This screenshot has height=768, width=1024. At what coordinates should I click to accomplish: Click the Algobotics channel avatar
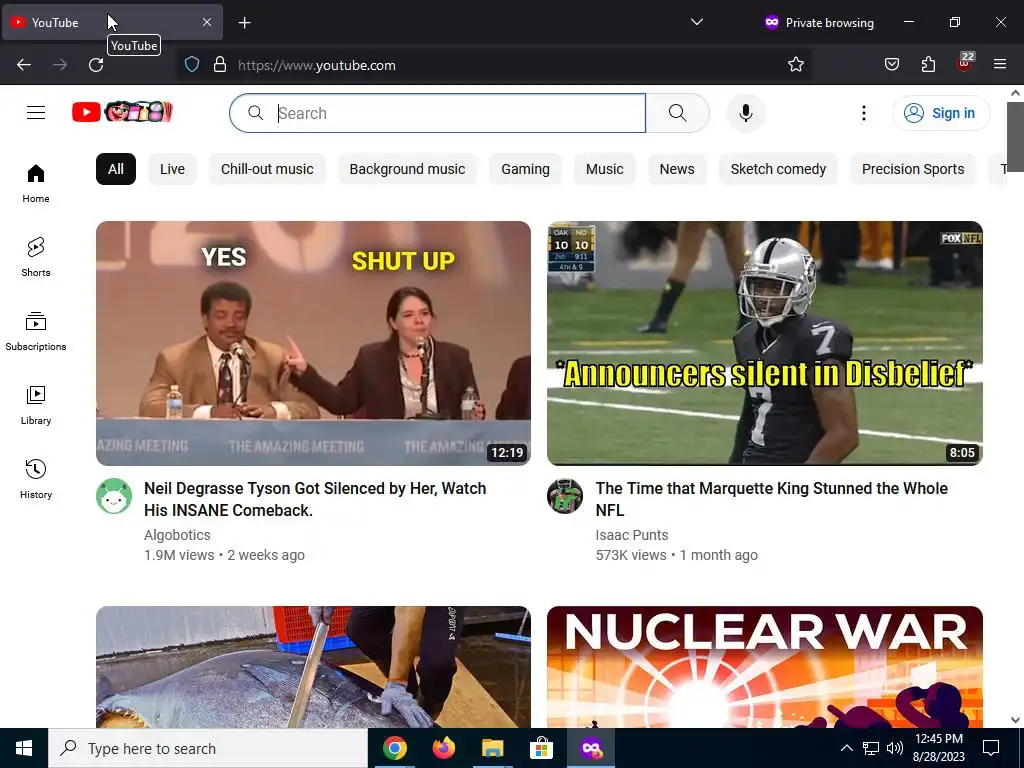pos(114,496)
